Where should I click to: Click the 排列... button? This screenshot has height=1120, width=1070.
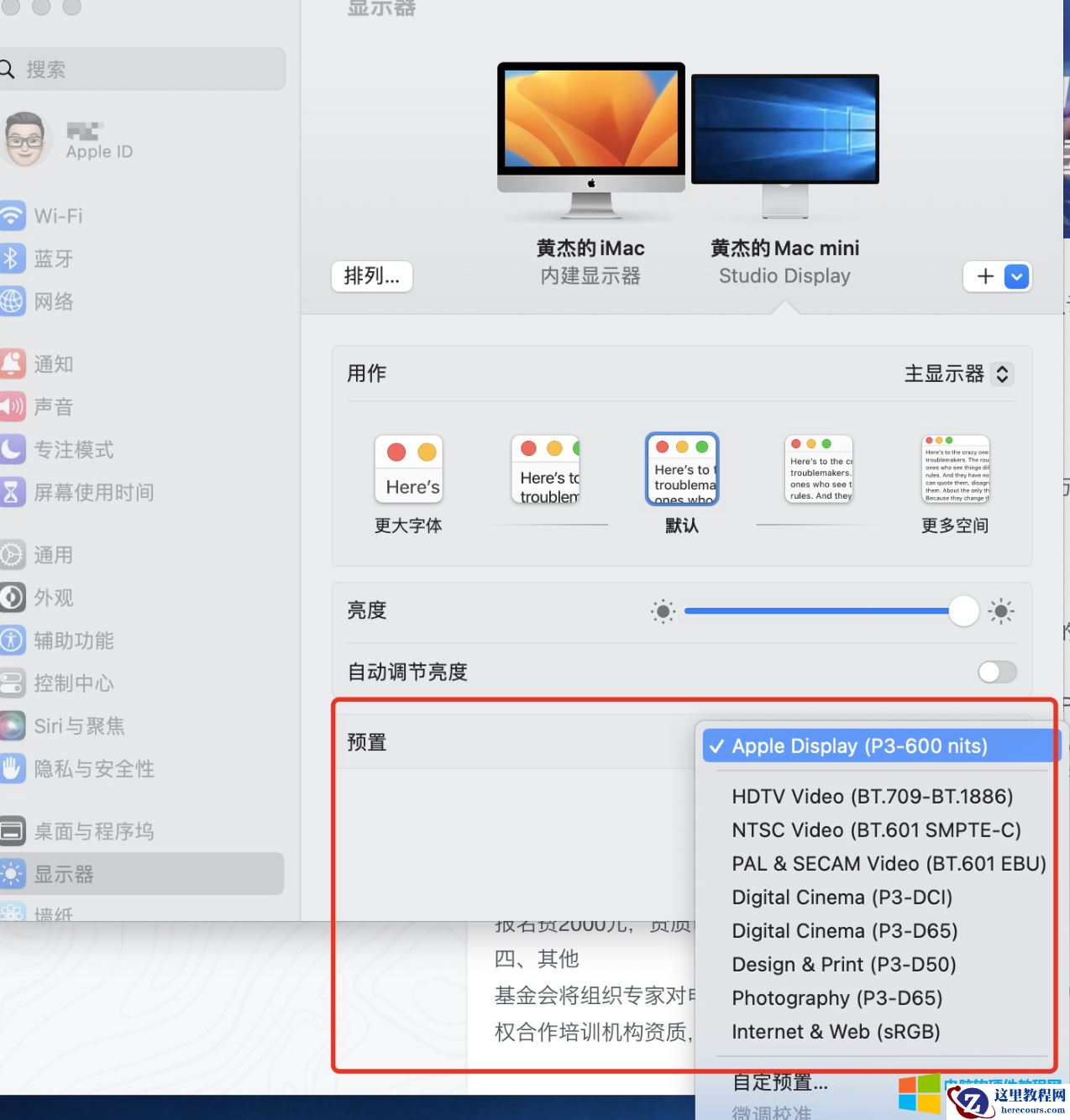(372, 276)
